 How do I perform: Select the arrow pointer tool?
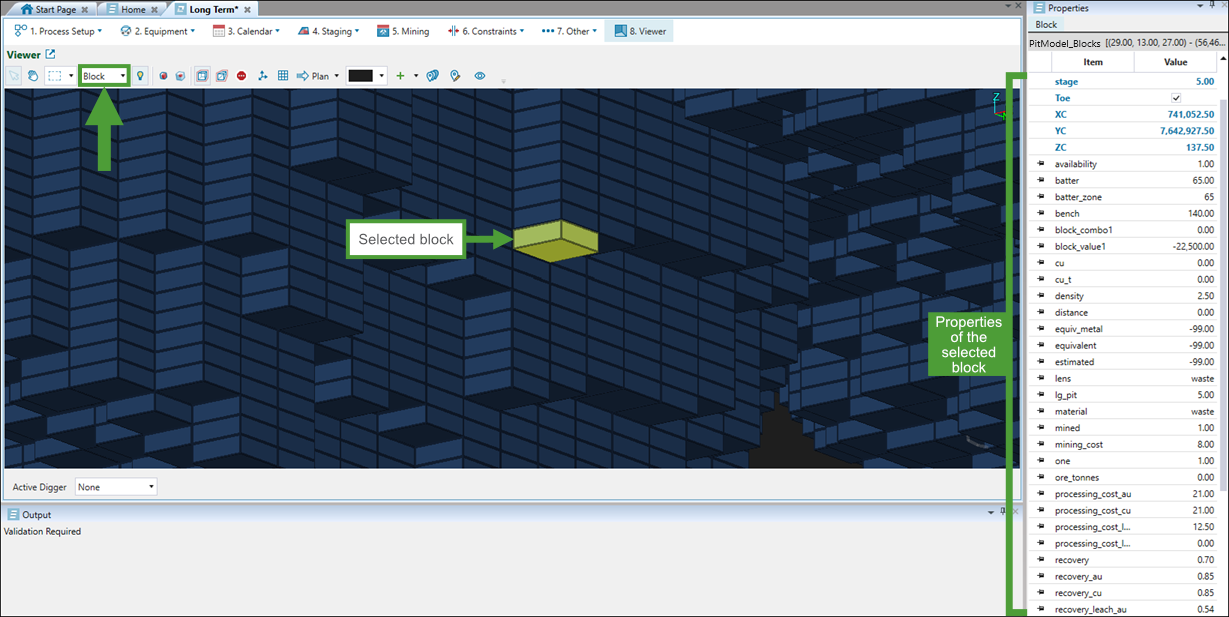[x=14, y=76]
